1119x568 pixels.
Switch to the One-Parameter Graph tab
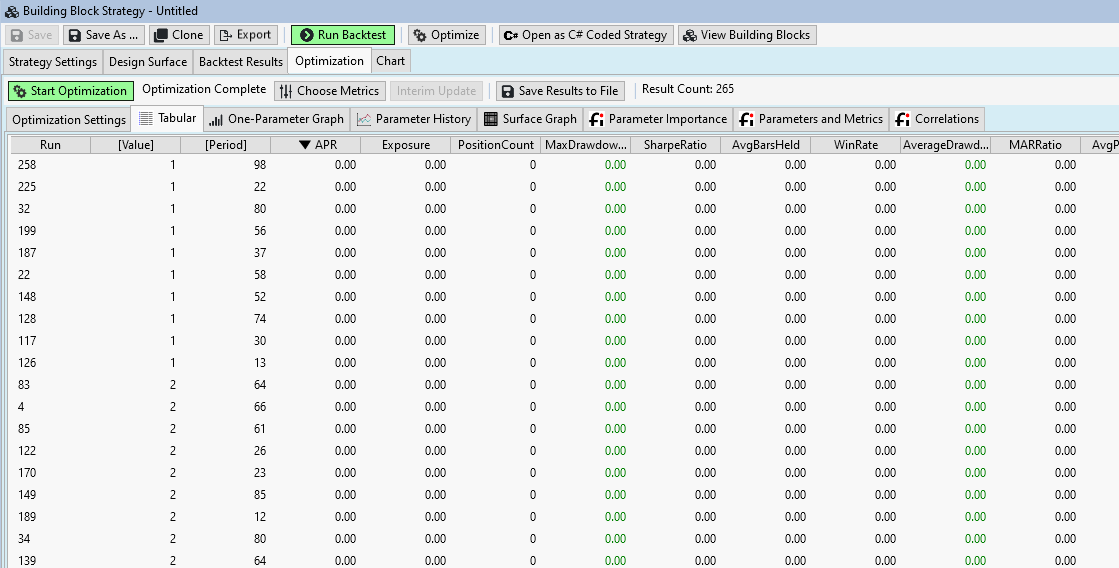click(x=276, y=119)
